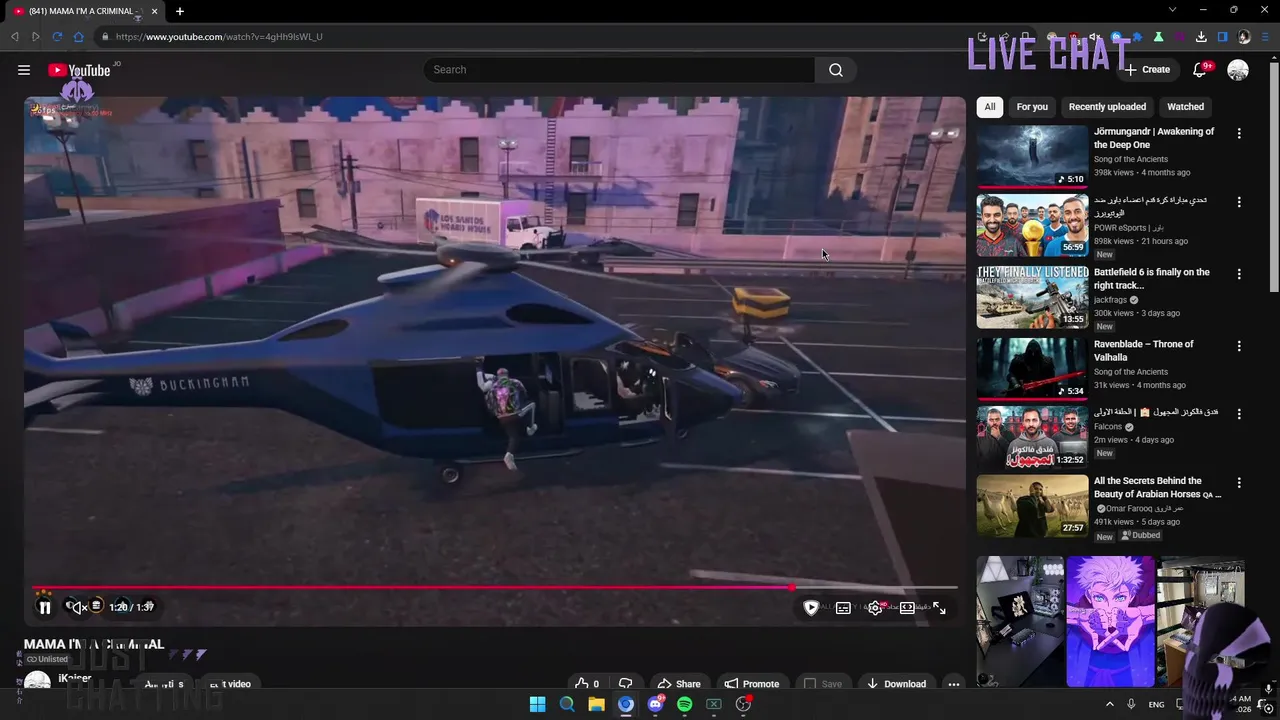Open options for Arabian Horses video
Viewport: 1280px width, 720px height.
click(1239, 483)
